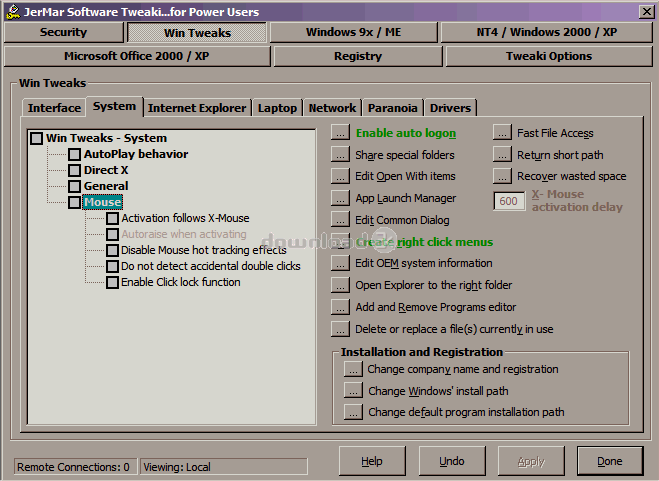Click the ... button for Edit OEM system information
659x481 pixels.
click(x=340, y=264)
